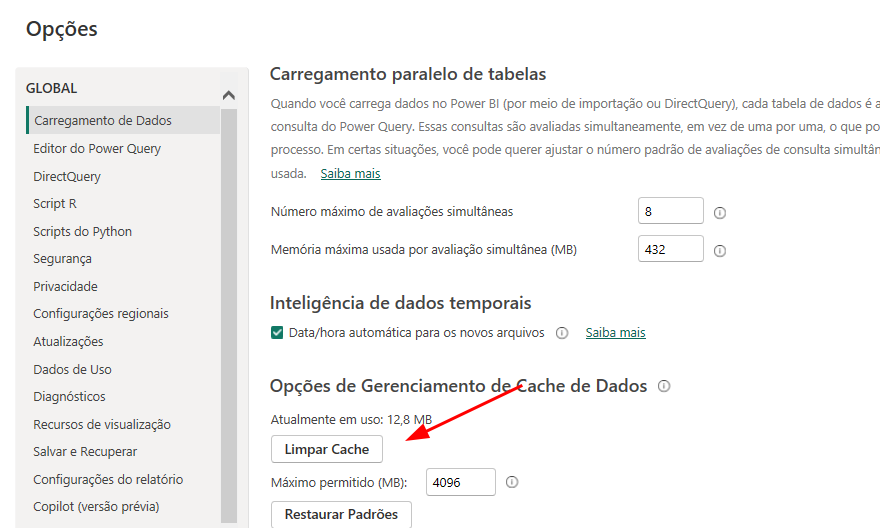The height and width of the screenshot is (528, 880).
Task: Click the Limpar Cache button
Action: click(x=327, y=449)
